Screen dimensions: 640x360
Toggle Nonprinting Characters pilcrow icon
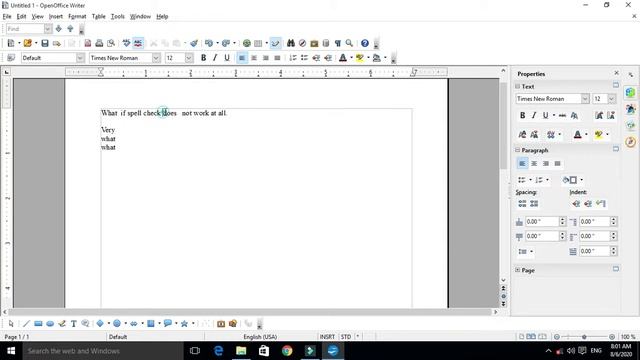coord(338,43)
